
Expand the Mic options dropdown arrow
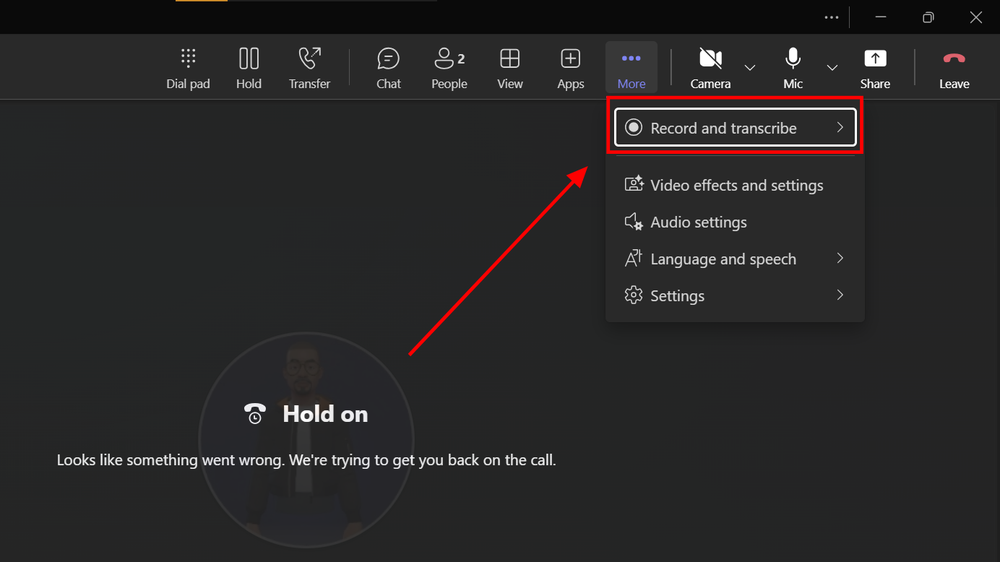832,68
